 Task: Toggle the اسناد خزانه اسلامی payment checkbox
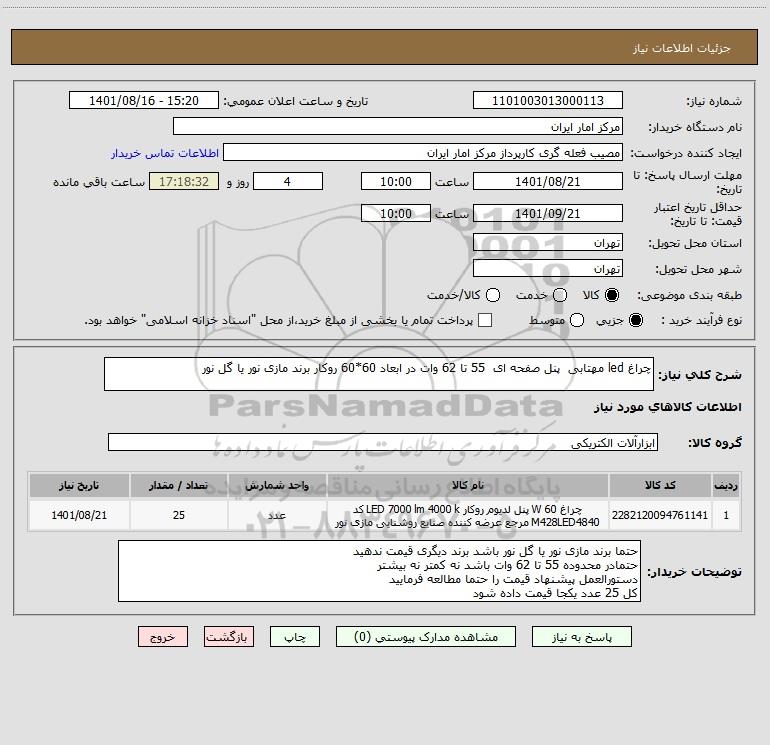tap(485, 320)
